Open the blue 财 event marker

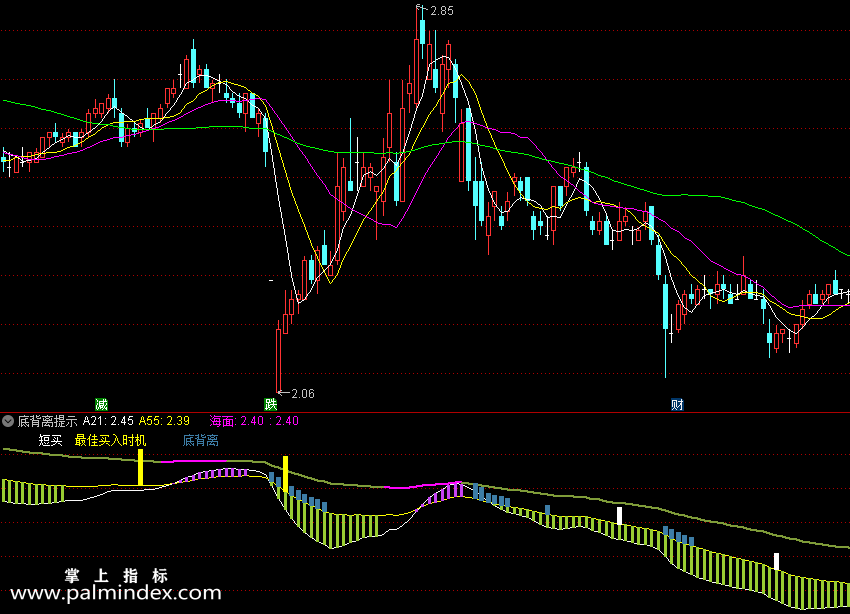click(x=677, y=404)
